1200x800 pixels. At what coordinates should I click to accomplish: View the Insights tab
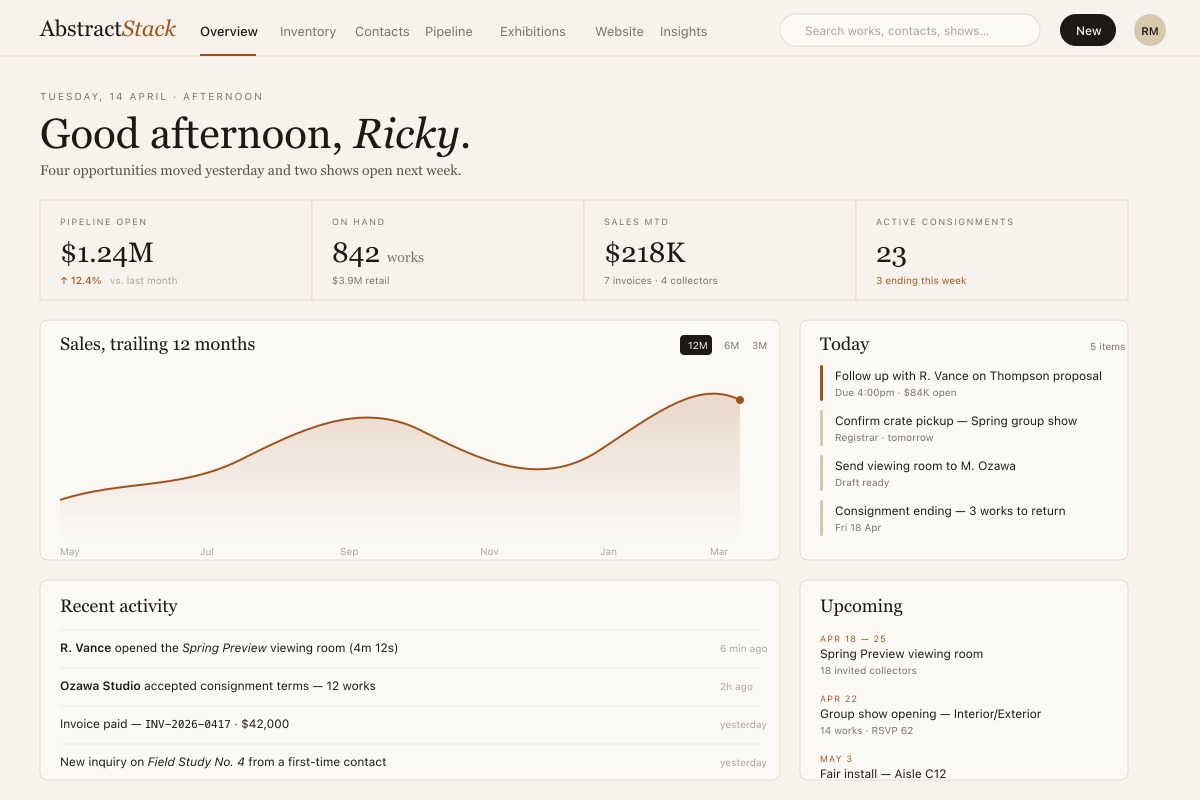[x=684, y=31]
